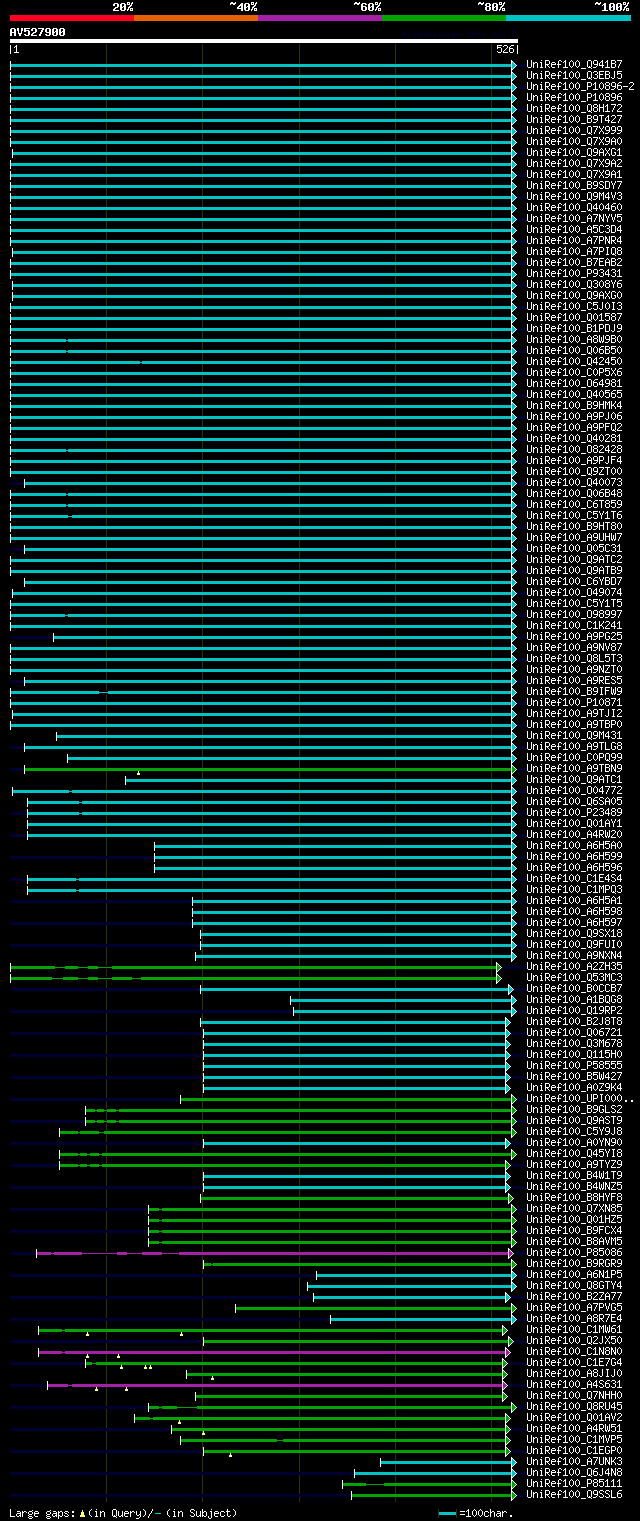This screenshot has height=1521, width=640.
Task: Select label UniRef100_B7EAB2
Action: 574,263
